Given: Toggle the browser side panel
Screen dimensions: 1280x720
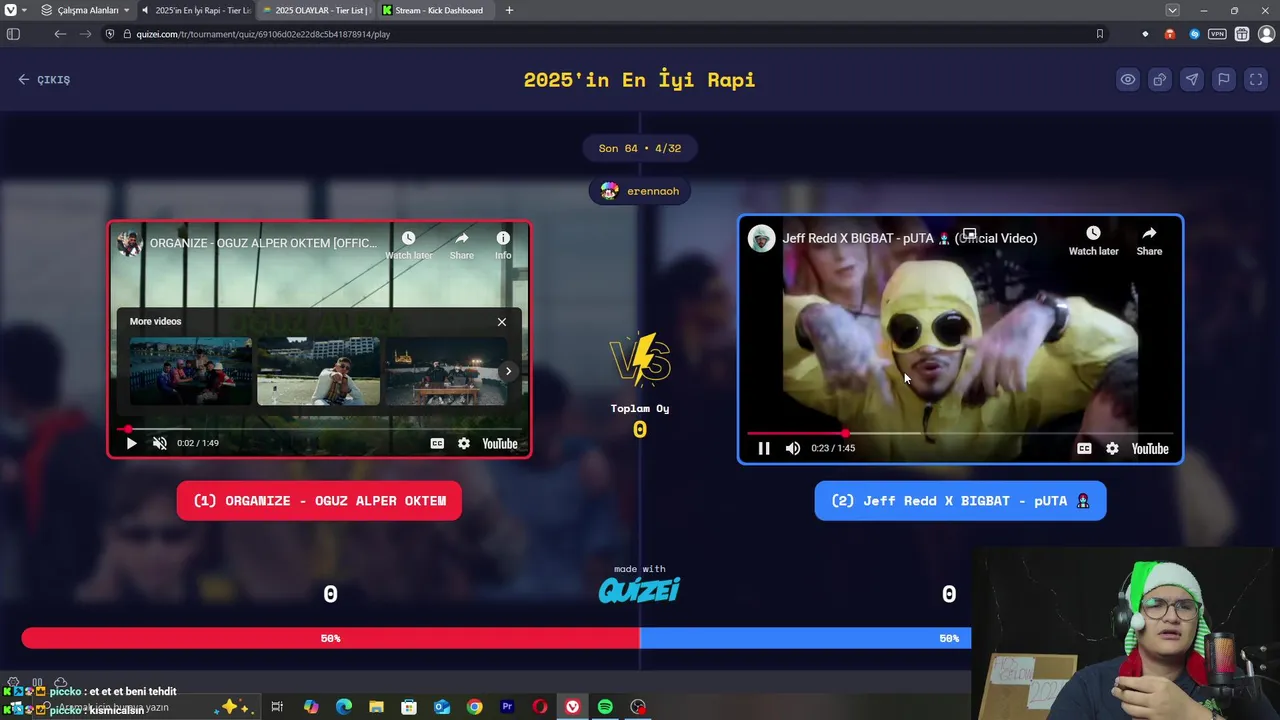Looking at the screenshot, I should [13, 34].
